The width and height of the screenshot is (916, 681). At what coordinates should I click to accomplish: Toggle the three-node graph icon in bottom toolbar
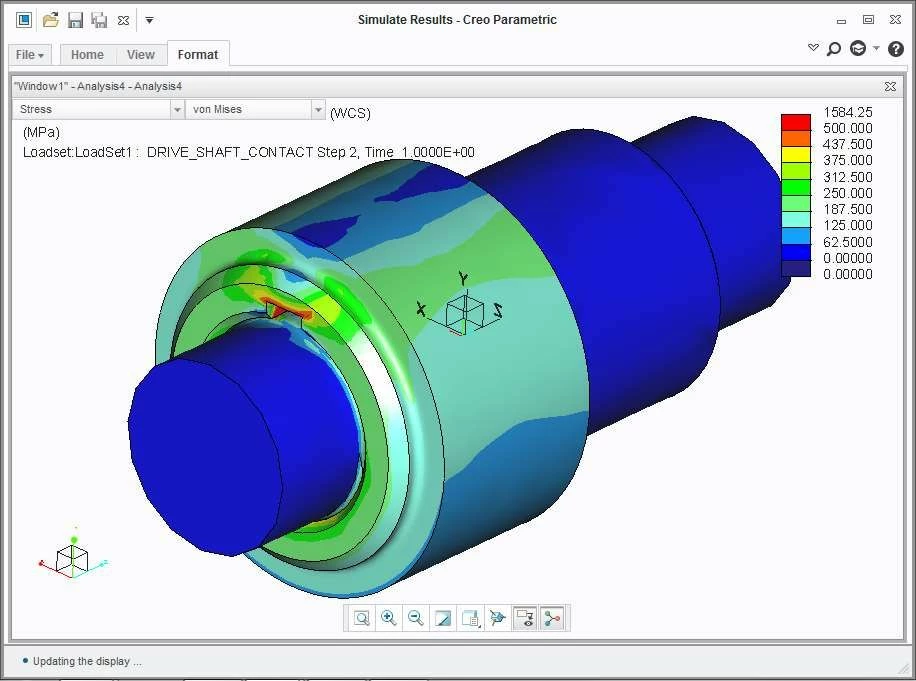(552, 618)
